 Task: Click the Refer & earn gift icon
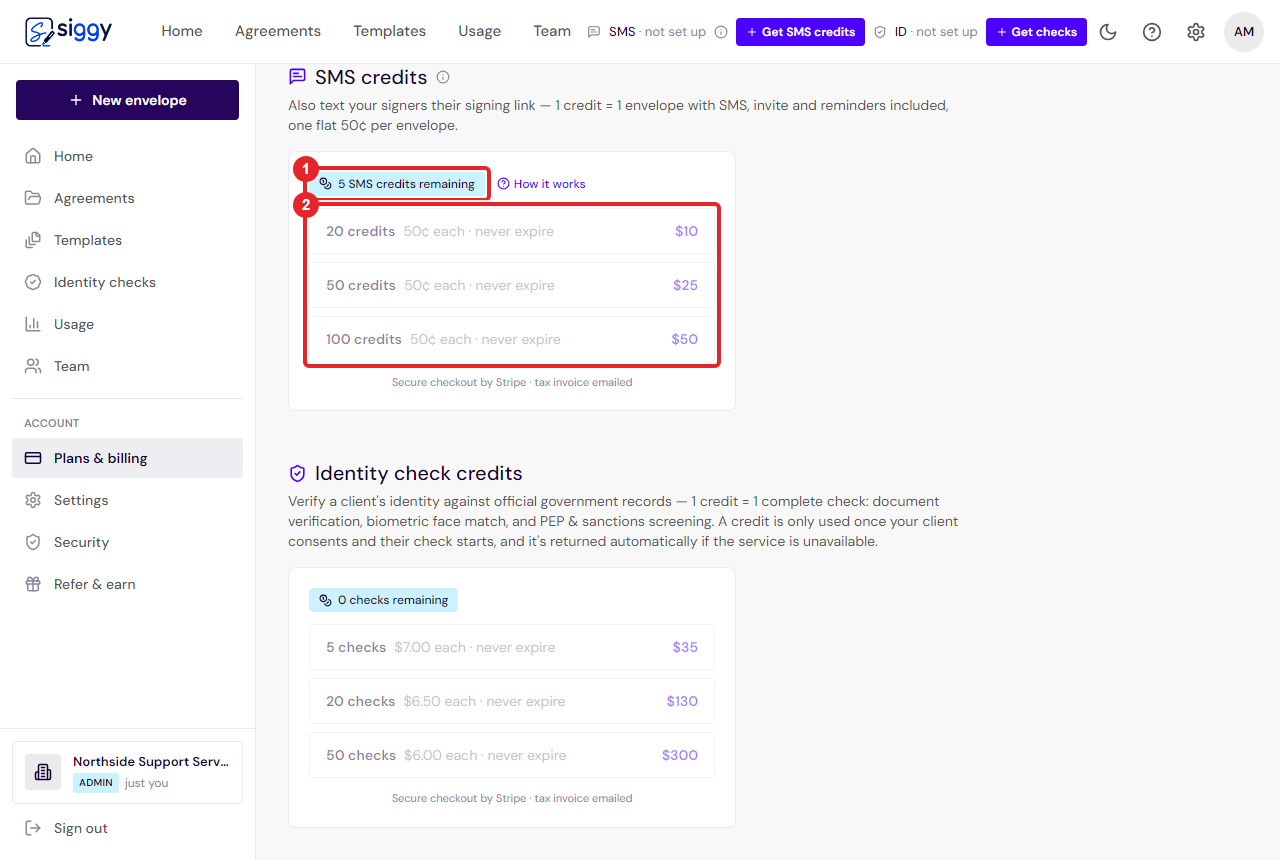(33, 584)
